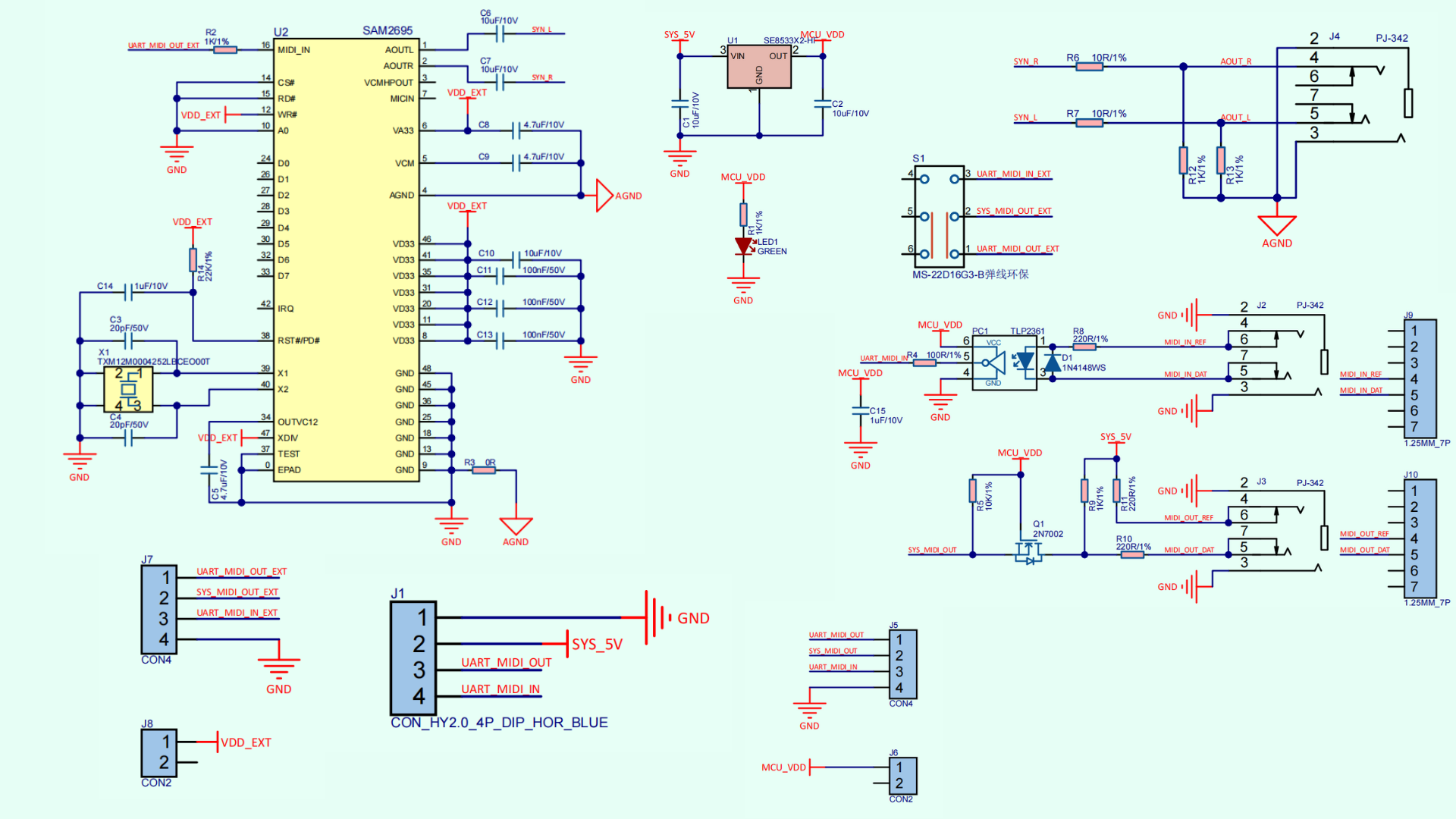
Task: Click the AGND triangle beside U2 pin 4
Action: (604, 196)
